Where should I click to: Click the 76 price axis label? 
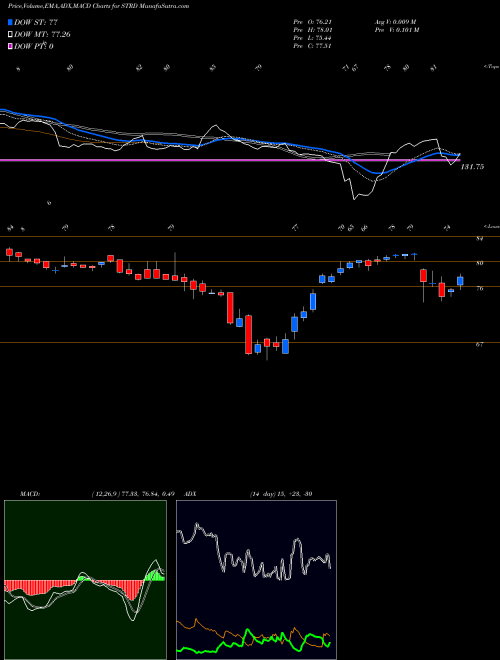[x=479, y=289]
